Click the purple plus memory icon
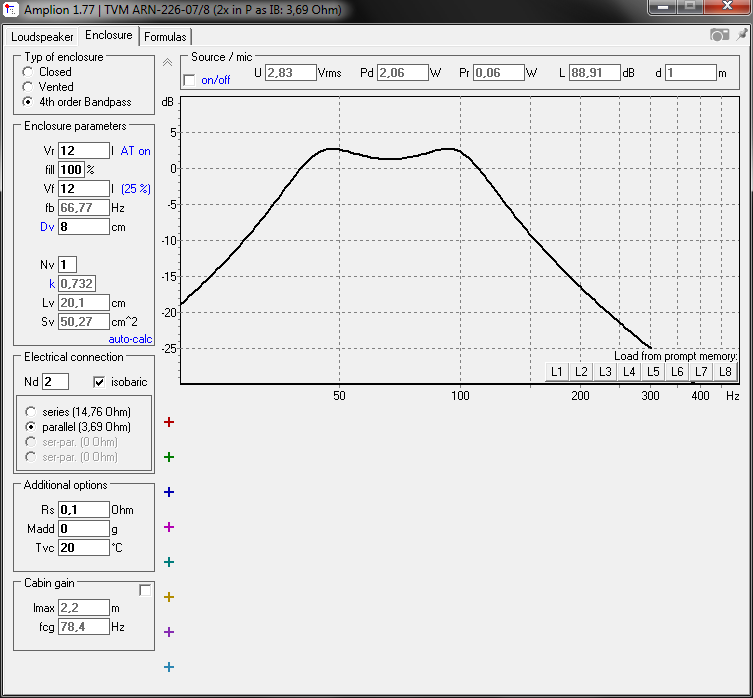This screenshot has width=753, height=698. tap(169, 632)
